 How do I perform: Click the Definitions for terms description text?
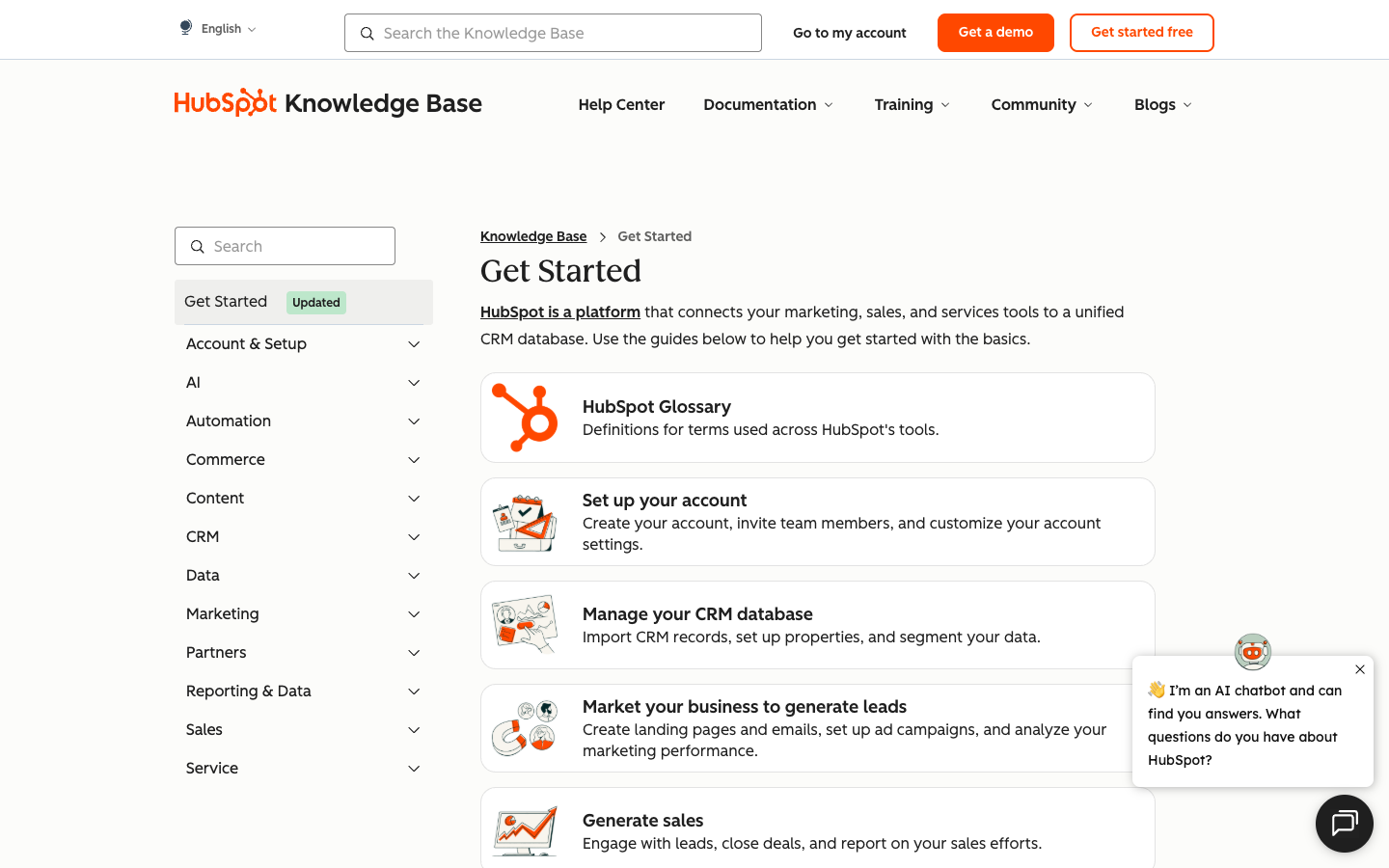pyautogui.click(x=761, y=430)
